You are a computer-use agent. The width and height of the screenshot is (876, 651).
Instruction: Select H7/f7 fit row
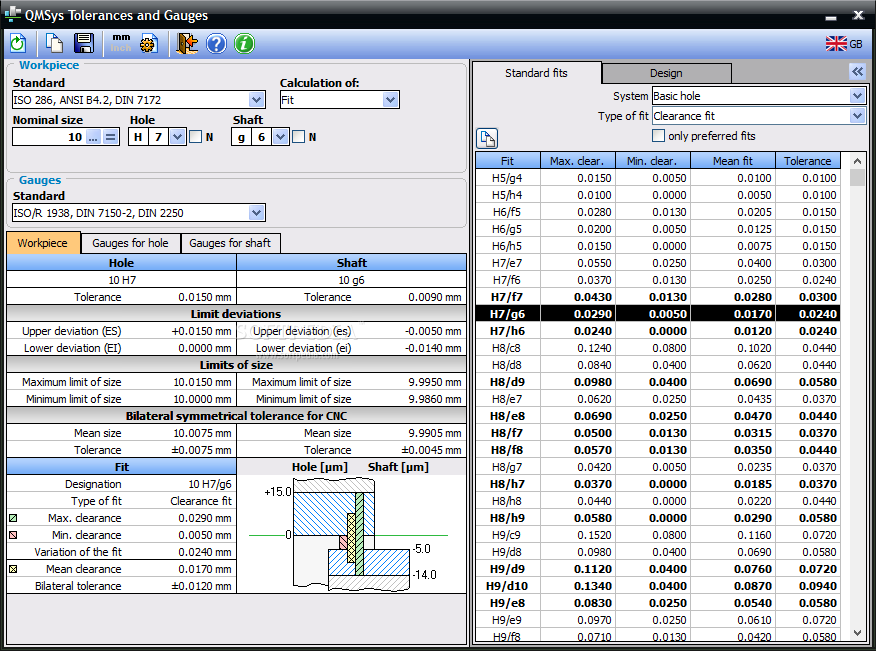pos(658,297)
